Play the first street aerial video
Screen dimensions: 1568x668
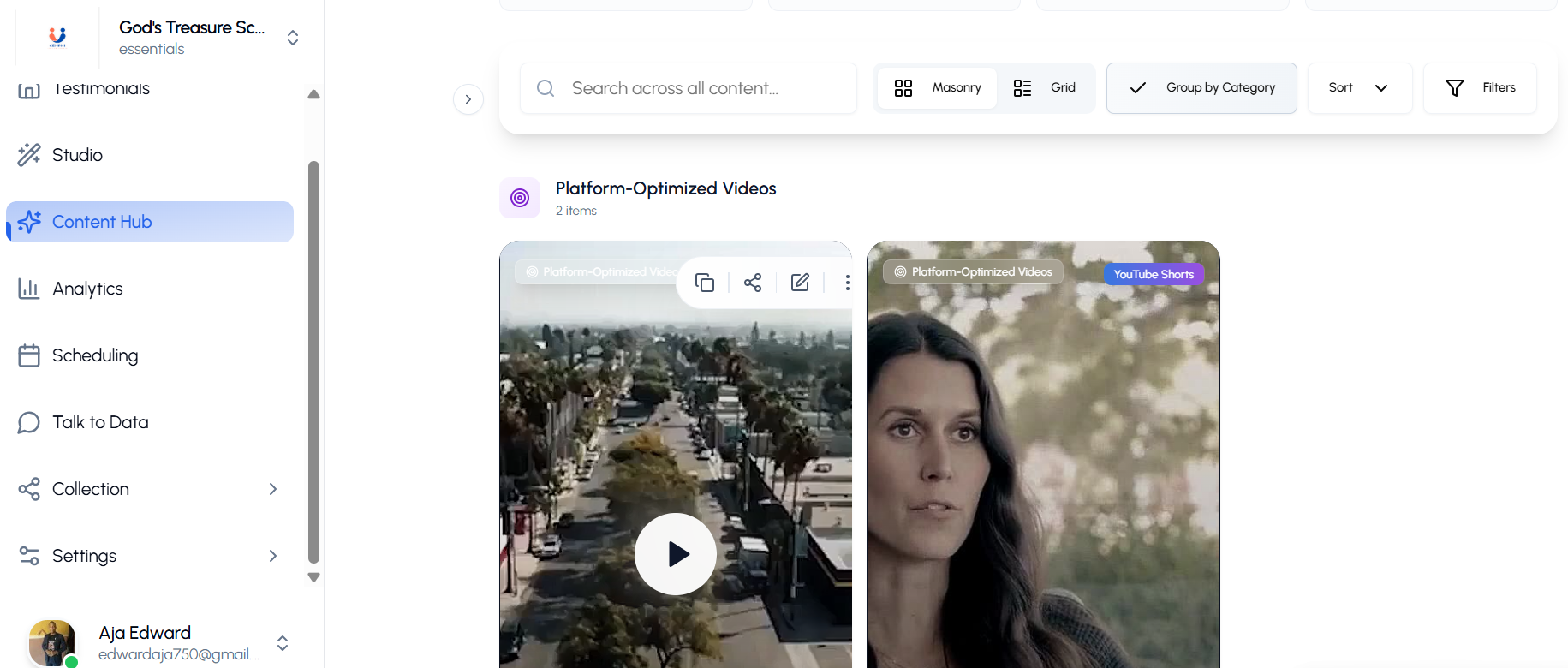(x=676, y=554)
